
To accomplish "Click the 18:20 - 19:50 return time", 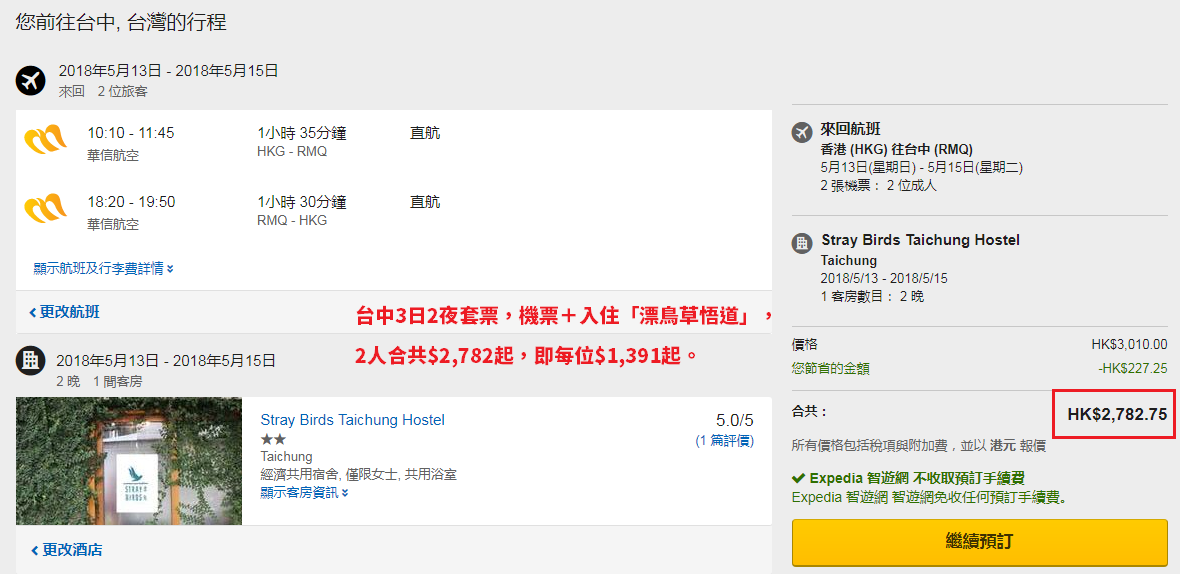I will click(x=131, y=202).
